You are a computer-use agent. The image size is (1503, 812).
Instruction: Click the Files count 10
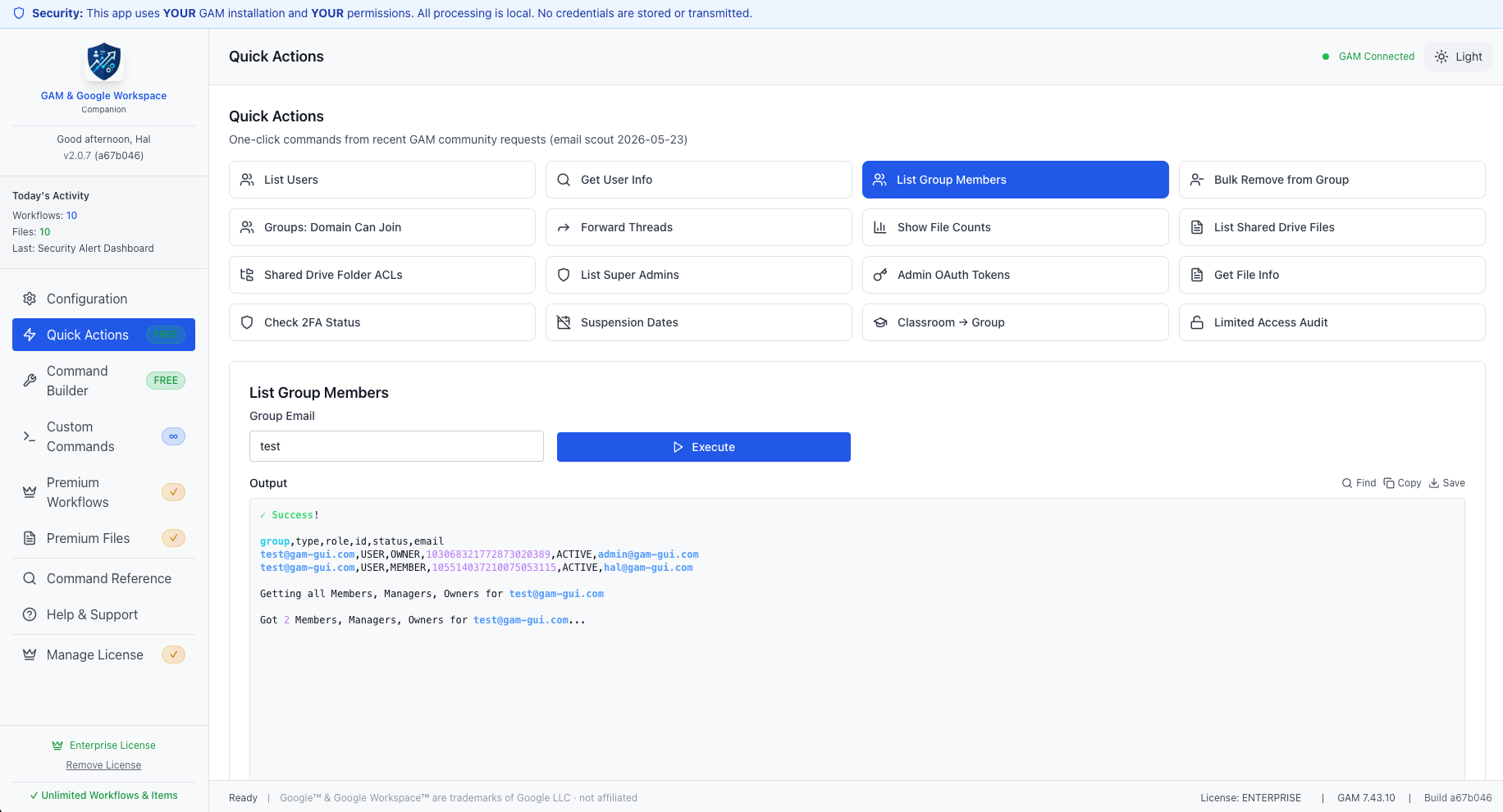click(x=45, y=232)
